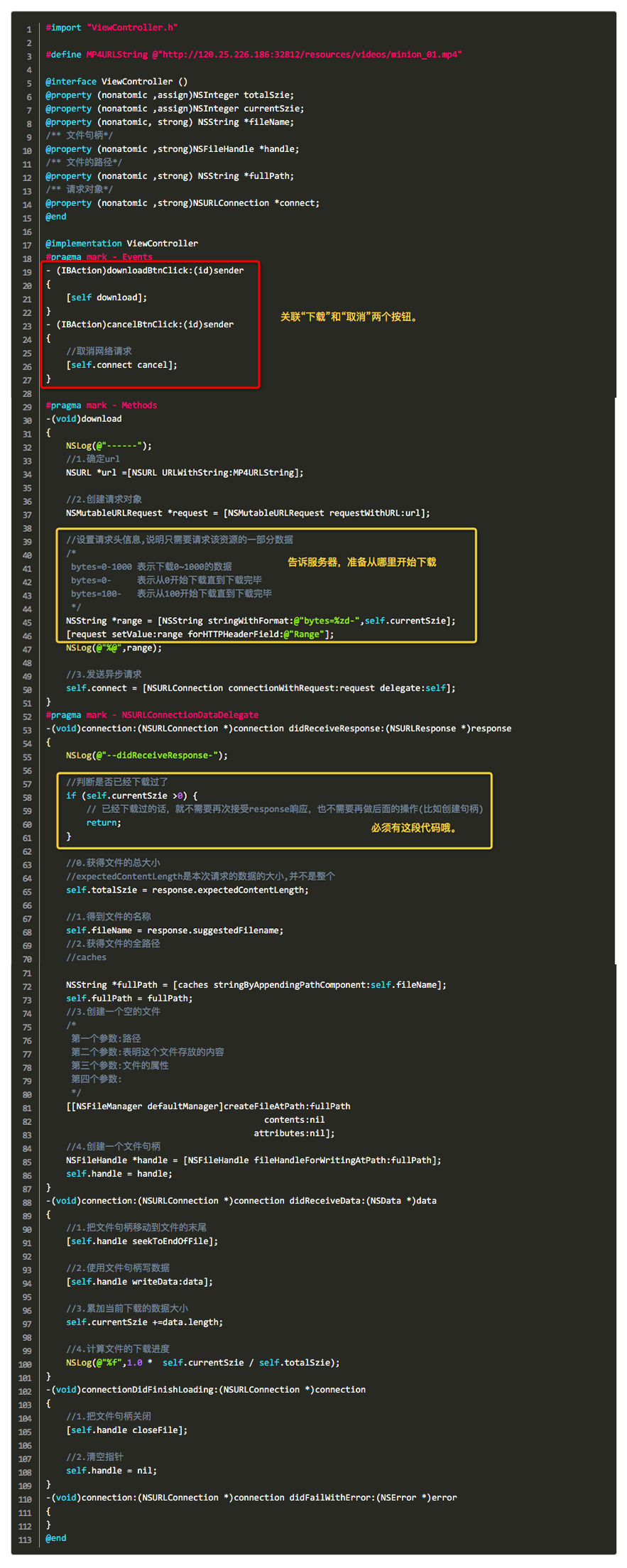Click the connectionWithRequest:request delegate:self line
The height and width of the screenshot is (1568, 627).
pos(261,688)
